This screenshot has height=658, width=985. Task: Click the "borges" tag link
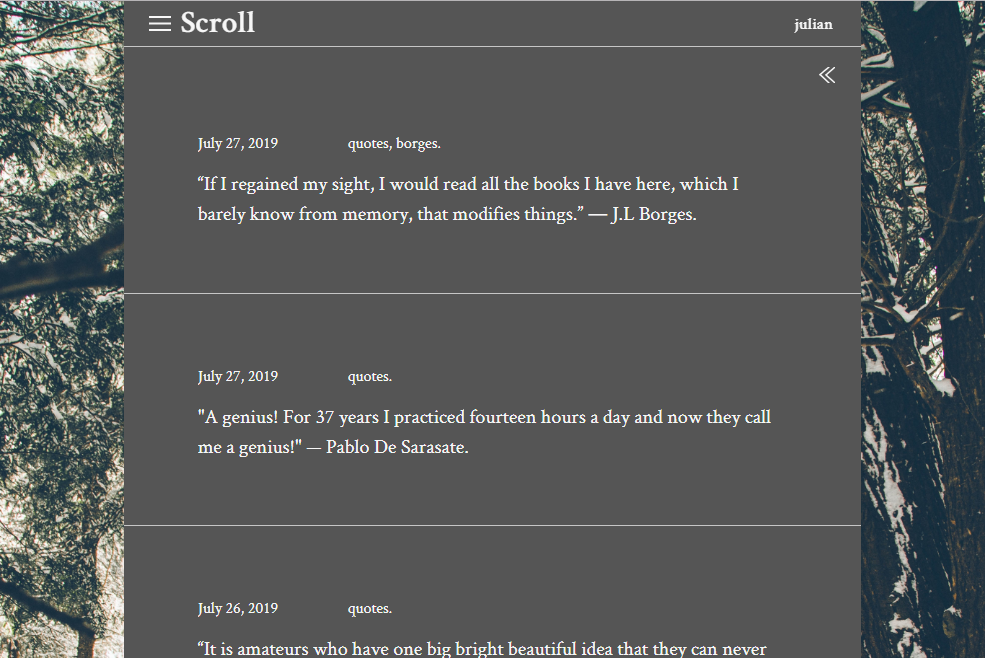[x=417, y=143]
